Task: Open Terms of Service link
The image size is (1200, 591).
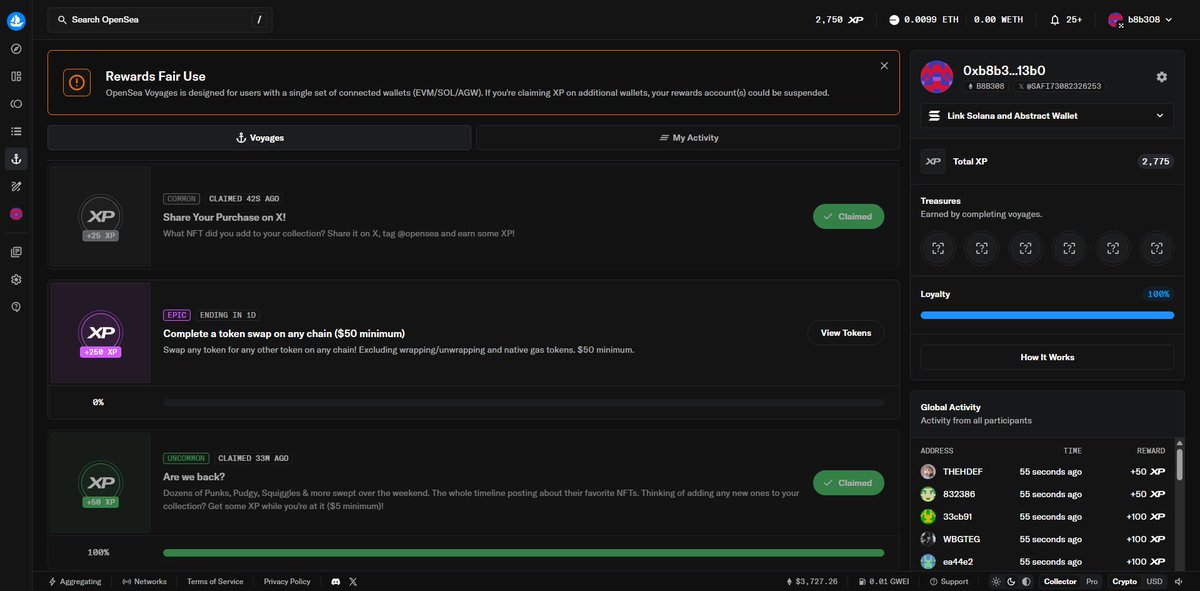Action: click(215, 581)
